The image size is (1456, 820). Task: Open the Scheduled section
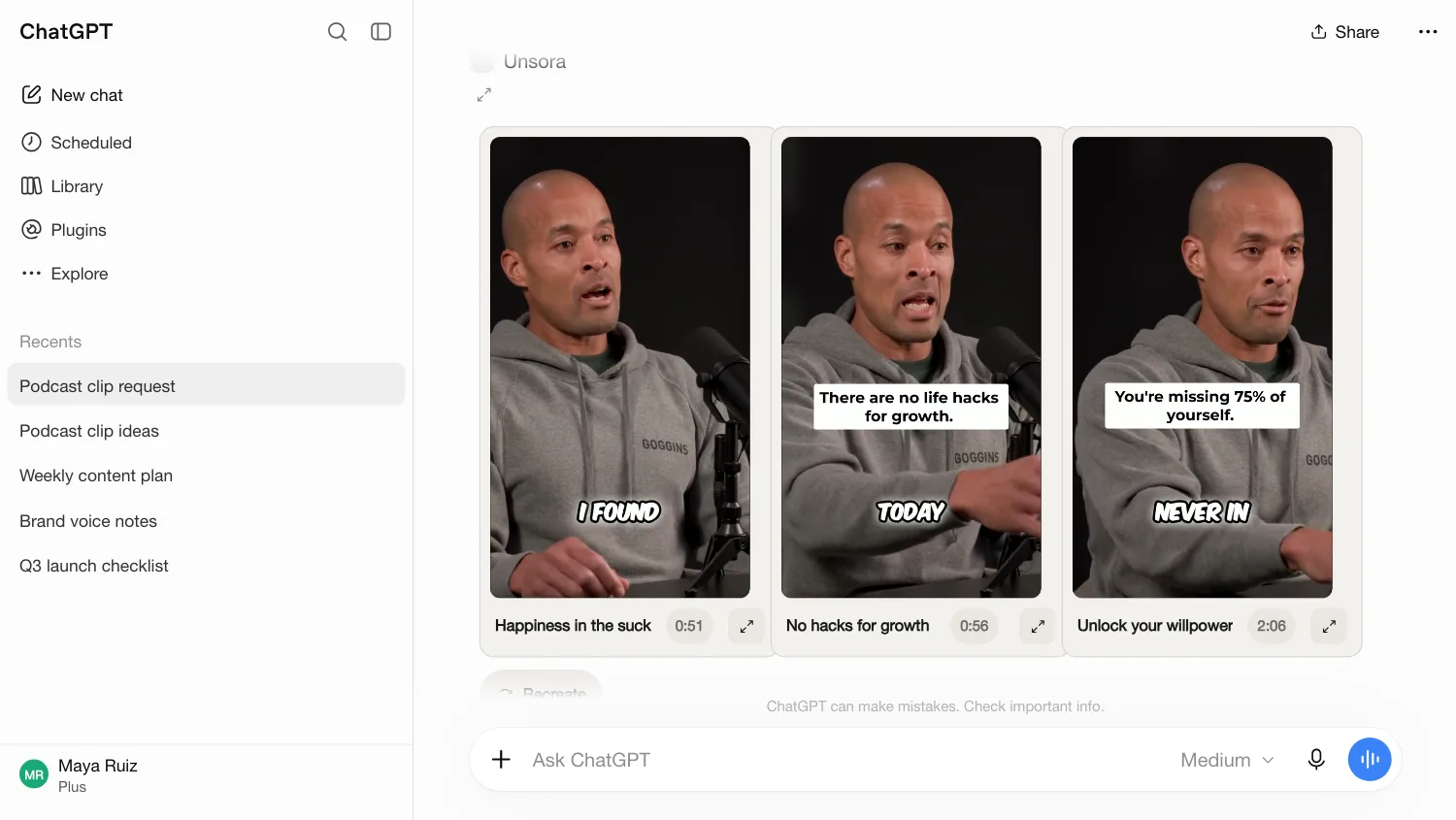click(x=77, y=143)
